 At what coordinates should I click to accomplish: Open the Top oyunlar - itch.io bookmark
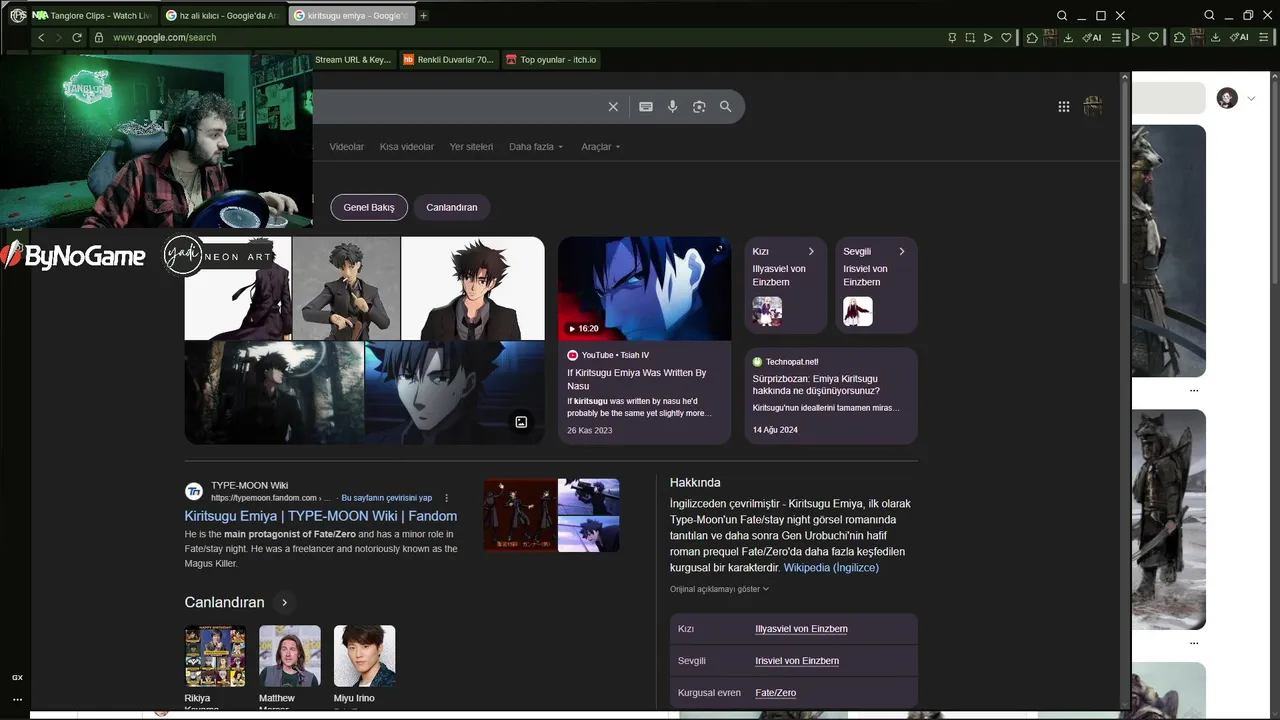pos(551,60)
